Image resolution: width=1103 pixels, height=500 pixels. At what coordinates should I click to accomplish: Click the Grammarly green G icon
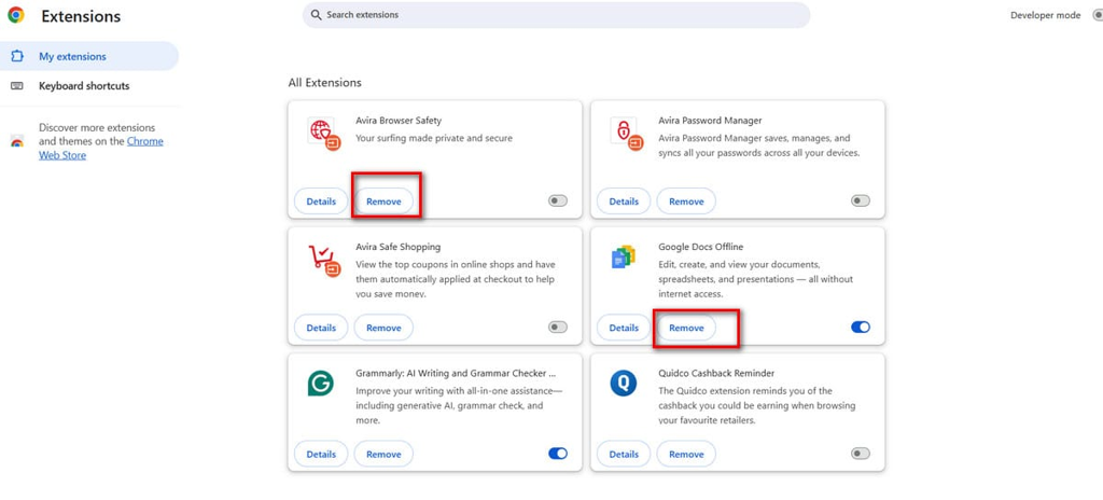point(321,384)
